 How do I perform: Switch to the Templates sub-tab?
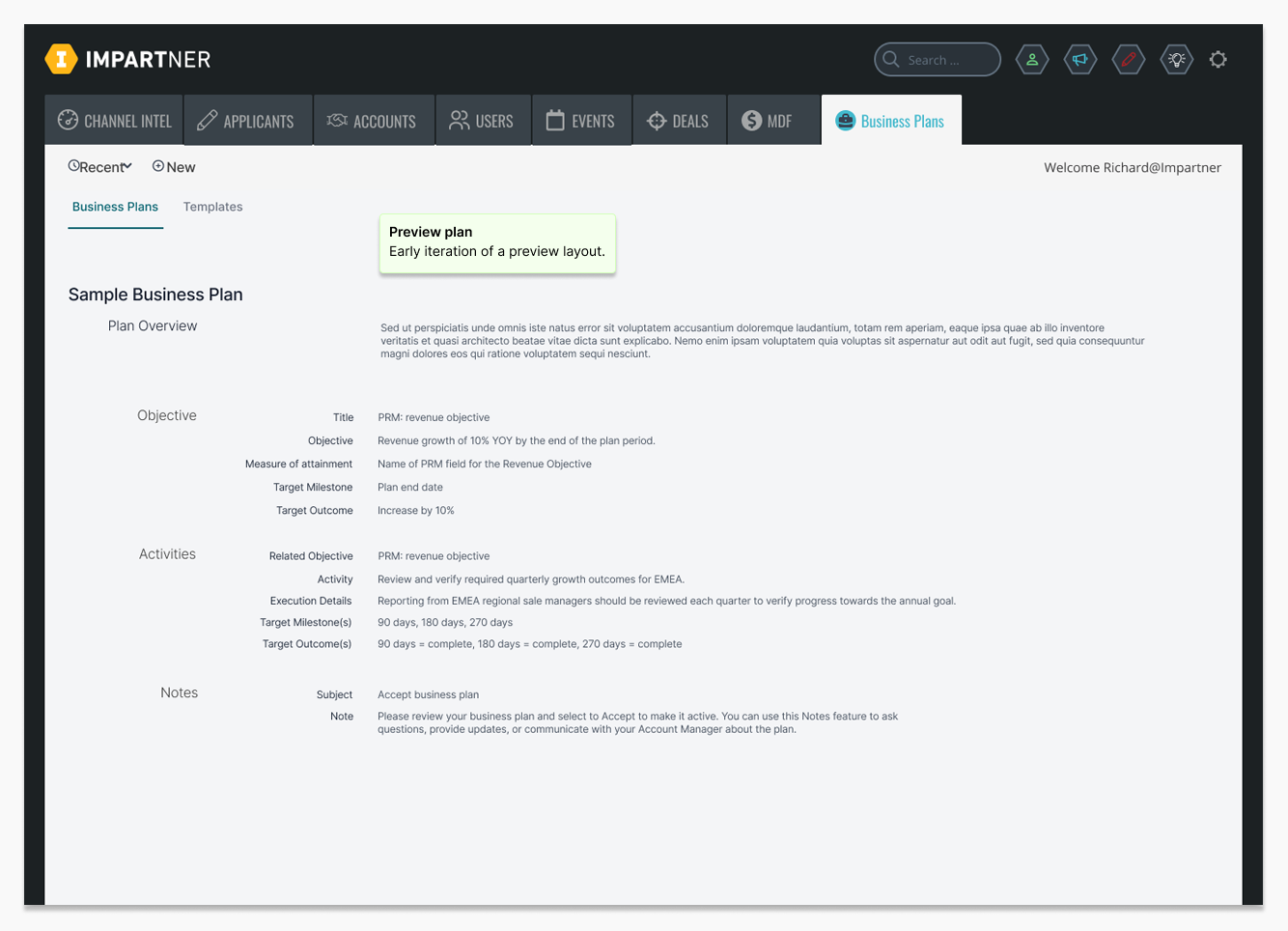pyautogui.click(x=212, y=207)
